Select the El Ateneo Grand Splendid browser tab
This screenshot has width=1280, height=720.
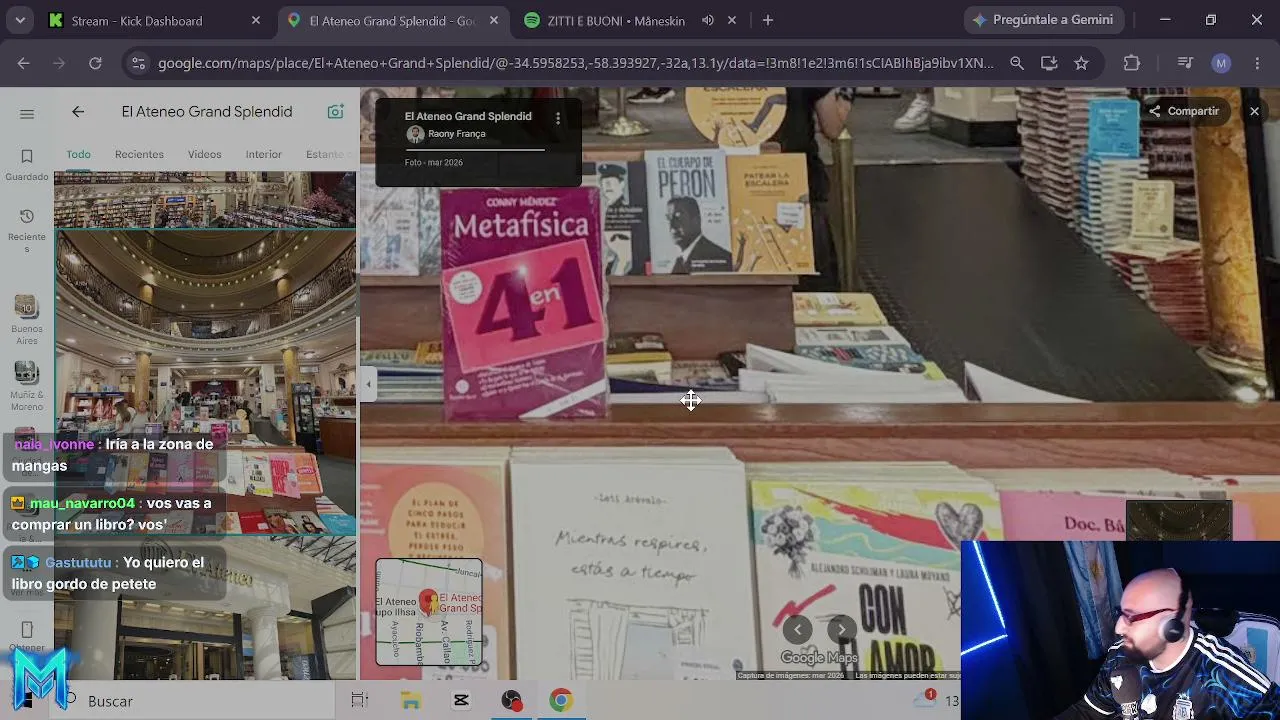point(392,20)
